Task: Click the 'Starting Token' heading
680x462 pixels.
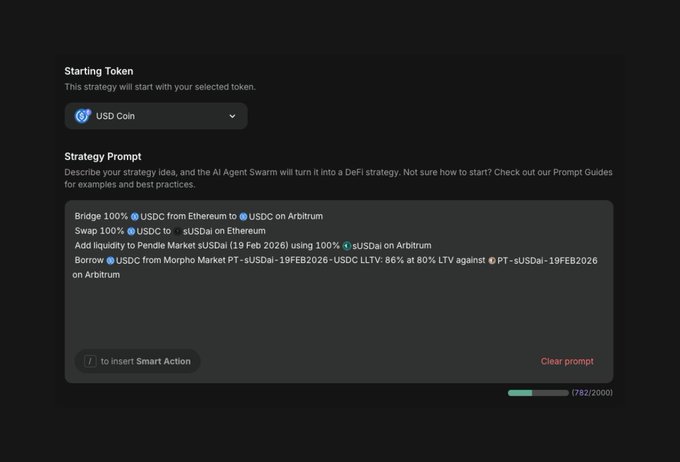Action: pos(99,71)
